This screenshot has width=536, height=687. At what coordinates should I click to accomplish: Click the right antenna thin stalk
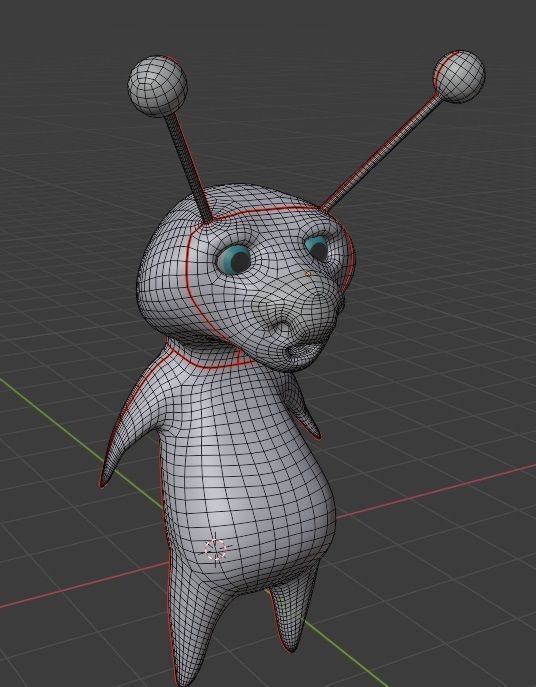(380, 151)
